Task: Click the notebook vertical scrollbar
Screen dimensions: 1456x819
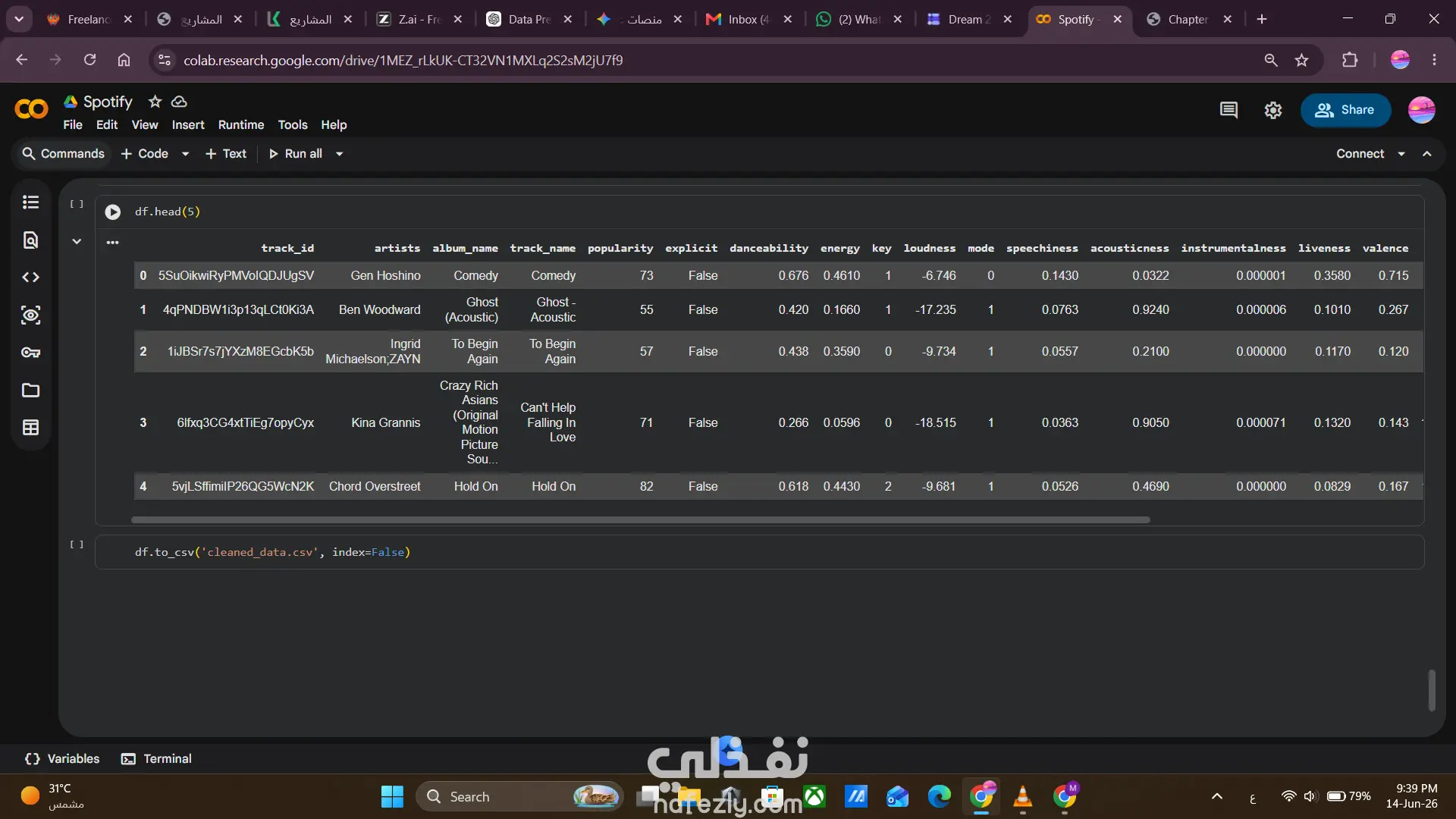Action: click(x=1432, y=690)
